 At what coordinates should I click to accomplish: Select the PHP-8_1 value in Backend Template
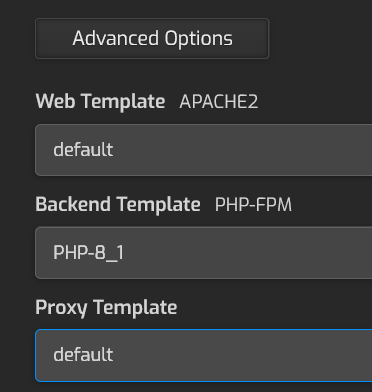click(x=89, y=253)
